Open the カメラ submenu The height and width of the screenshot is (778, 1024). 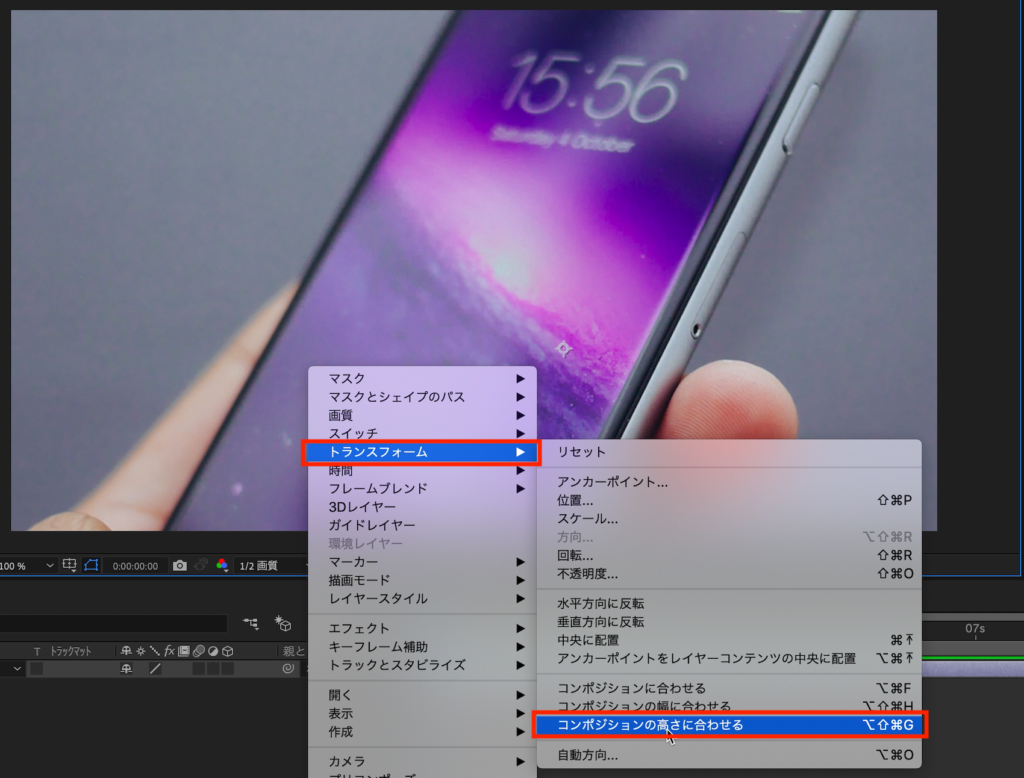[423, 762]
